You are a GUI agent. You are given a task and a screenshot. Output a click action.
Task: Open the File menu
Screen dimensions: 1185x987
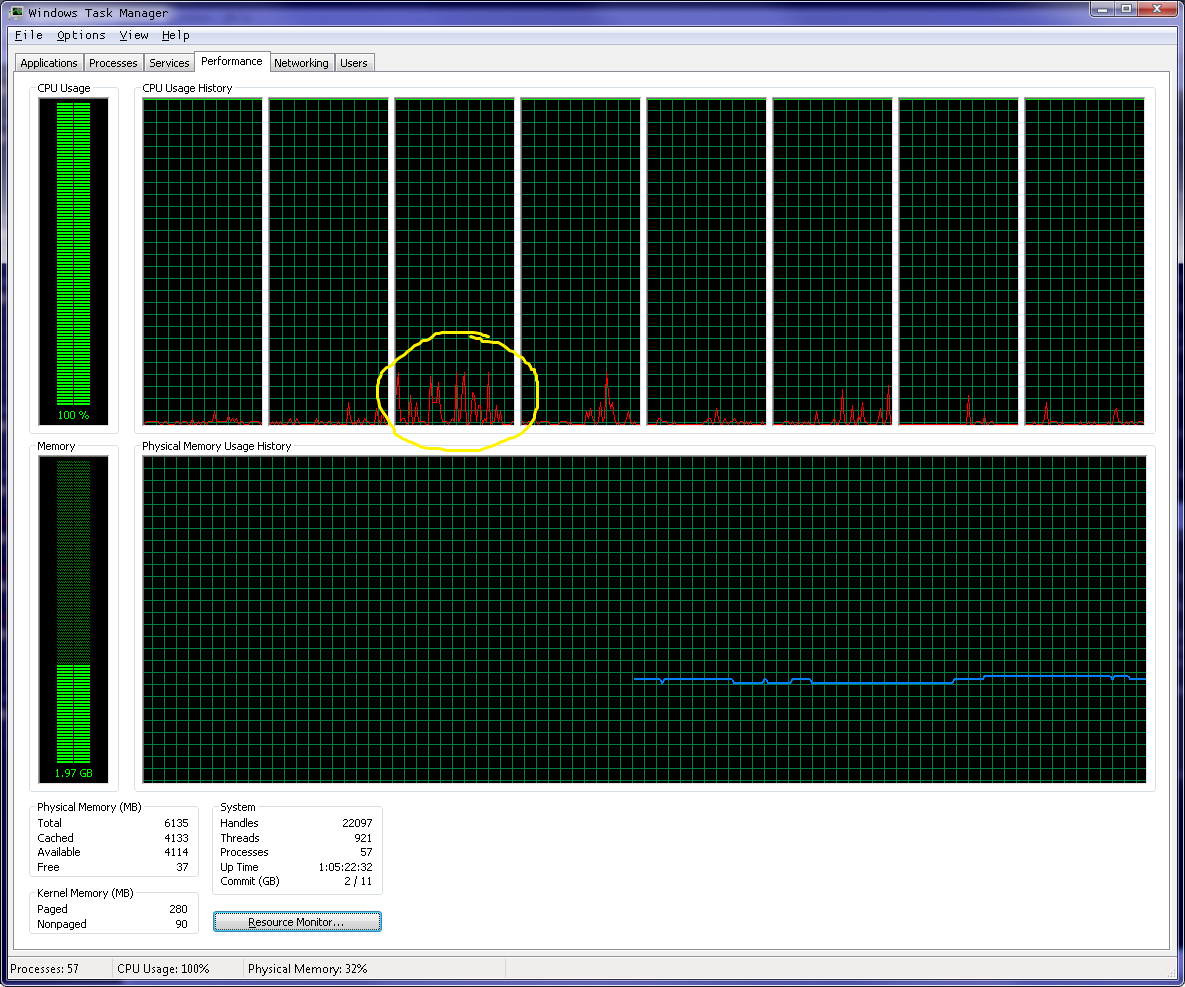[x=29, y=35]
